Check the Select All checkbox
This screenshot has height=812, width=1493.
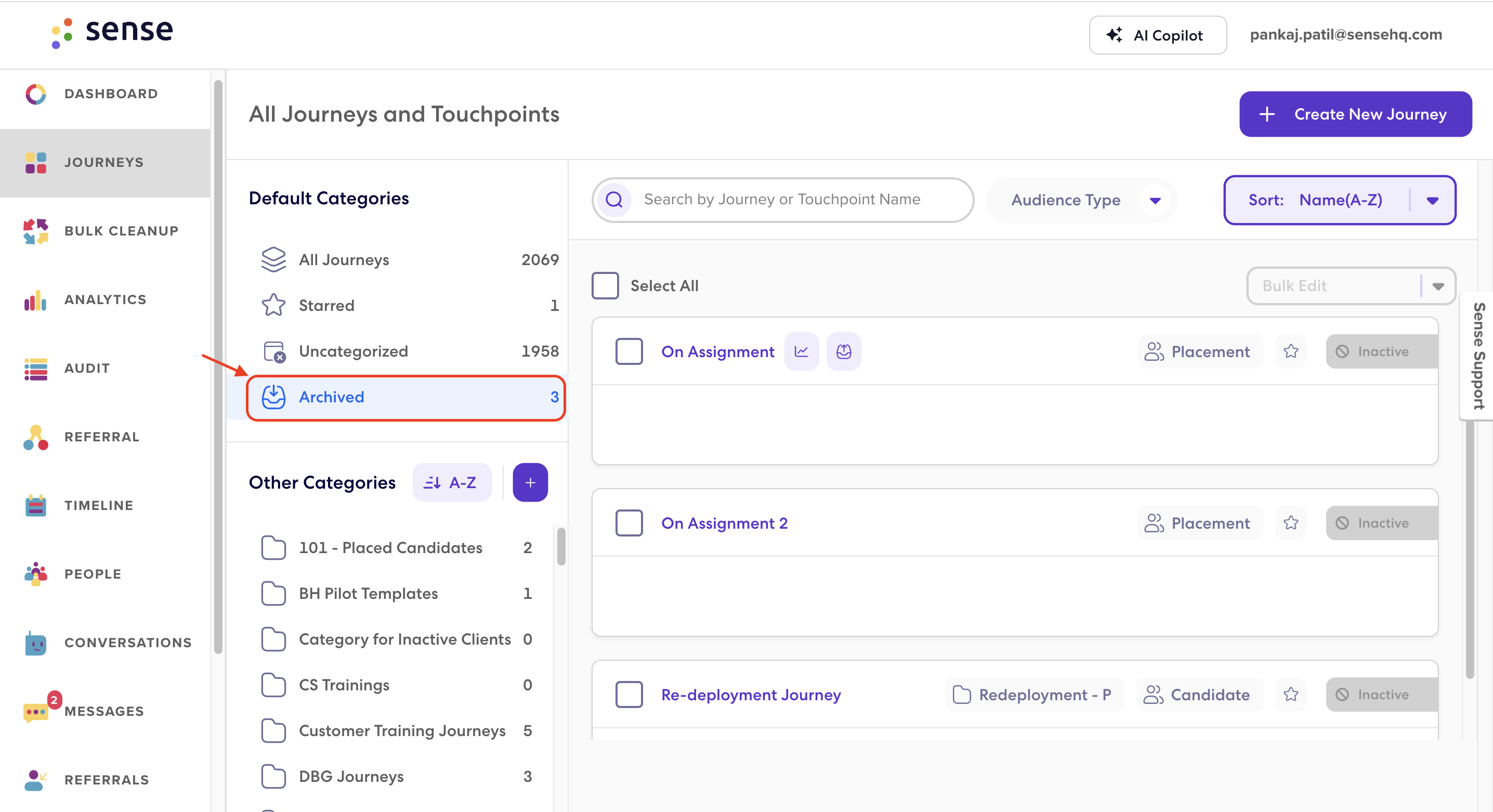605,286
